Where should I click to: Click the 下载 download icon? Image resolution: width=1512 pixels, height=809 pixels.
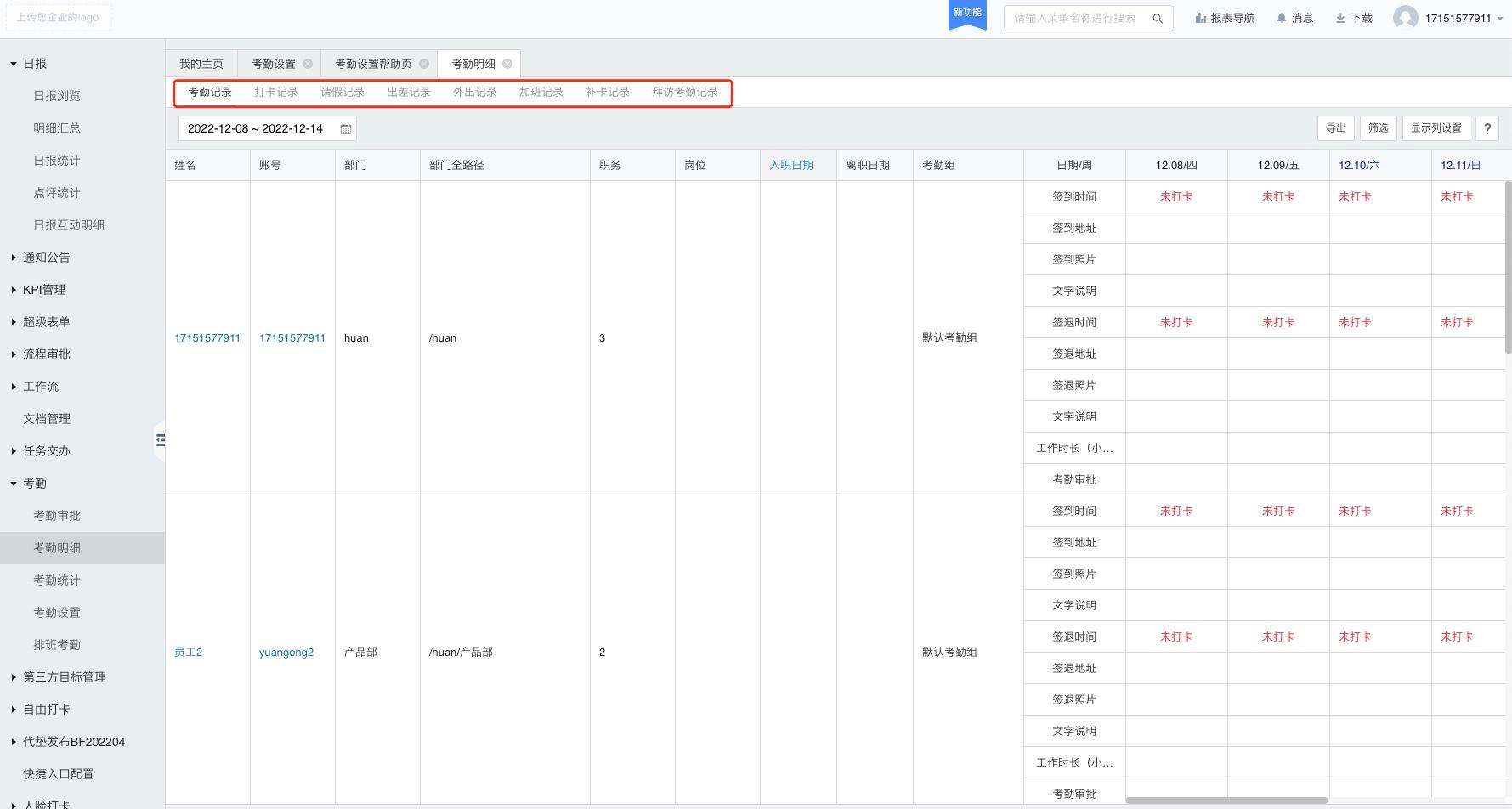[1340, 18]
